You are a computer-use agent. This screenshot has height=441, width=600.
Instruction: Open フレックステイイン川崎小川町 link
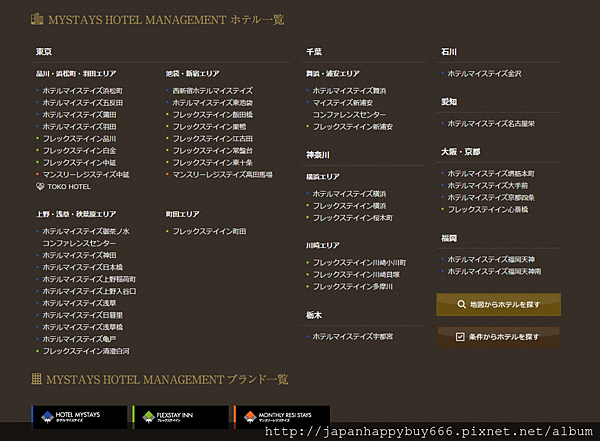click(359, 263)
